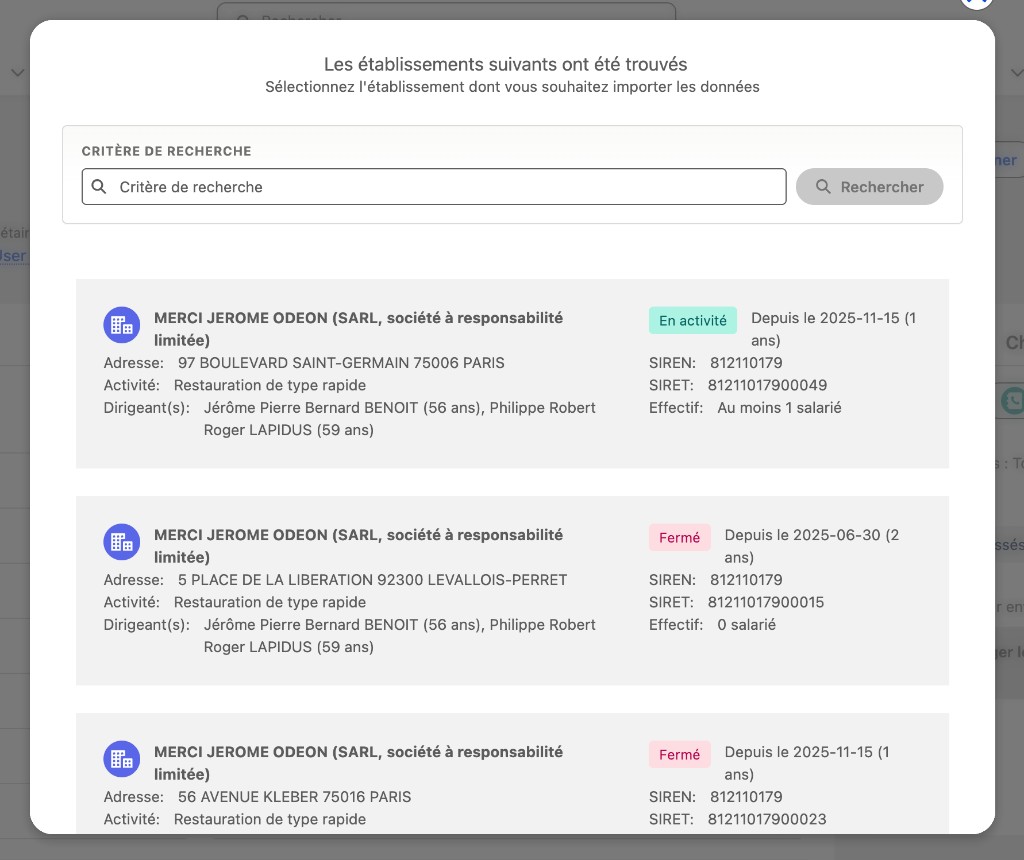
Task: Focus the Critère de recherche input field
Action: coord(434,187)
